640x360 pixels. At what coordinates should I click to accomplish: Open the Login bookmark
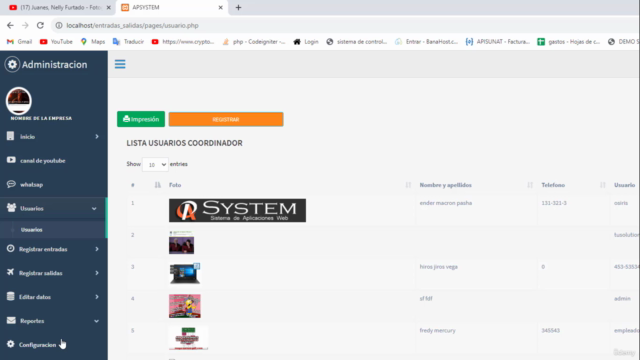coord(306,42)
